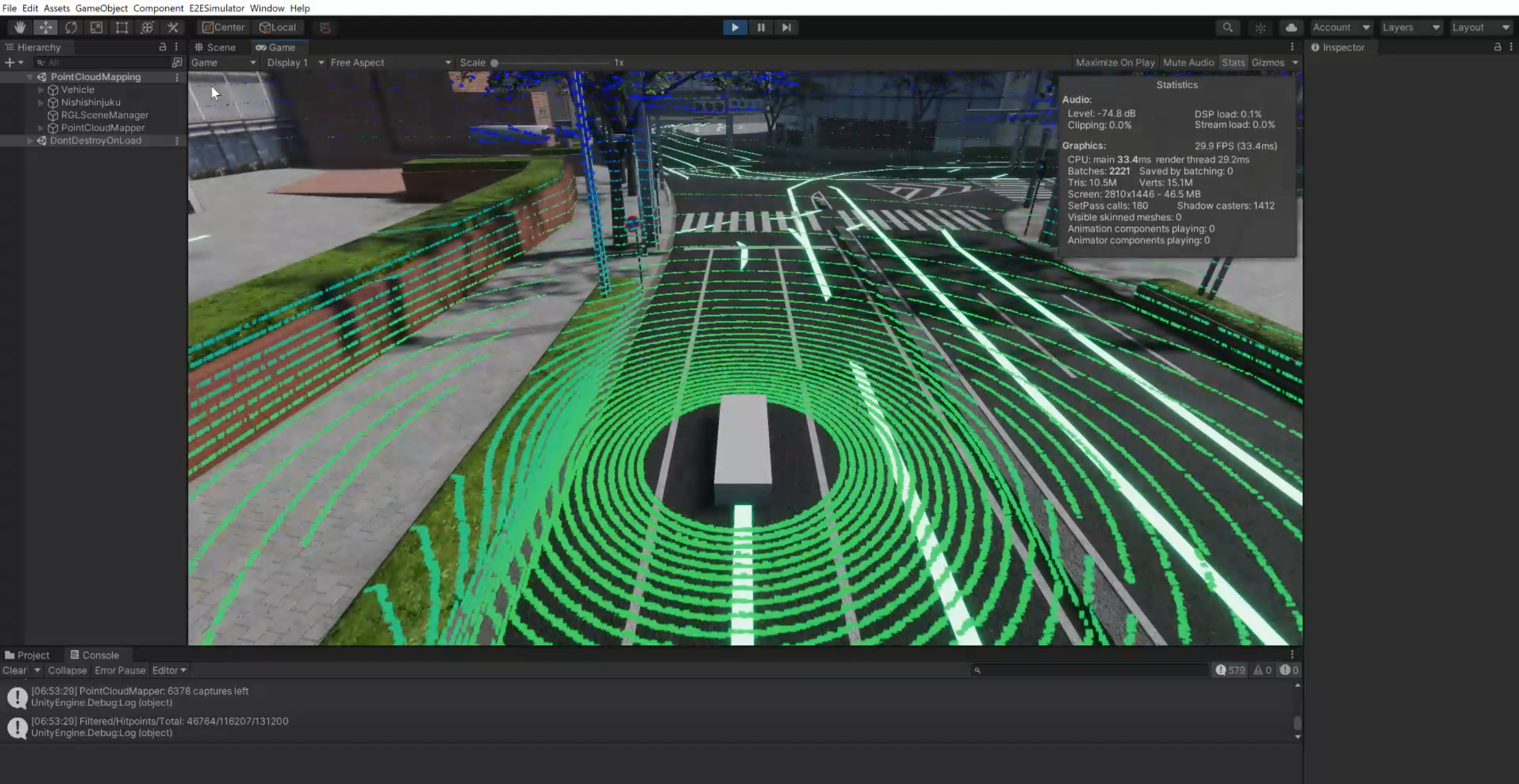The width and height of the screenshot is (1519, 784).
Task: Open the Free Aspect dropdown
Action: point(390,63)
